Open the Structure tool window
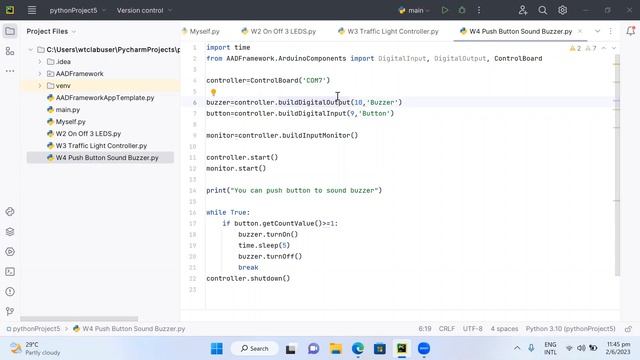640x360 pixels. (x=10, y=51)
